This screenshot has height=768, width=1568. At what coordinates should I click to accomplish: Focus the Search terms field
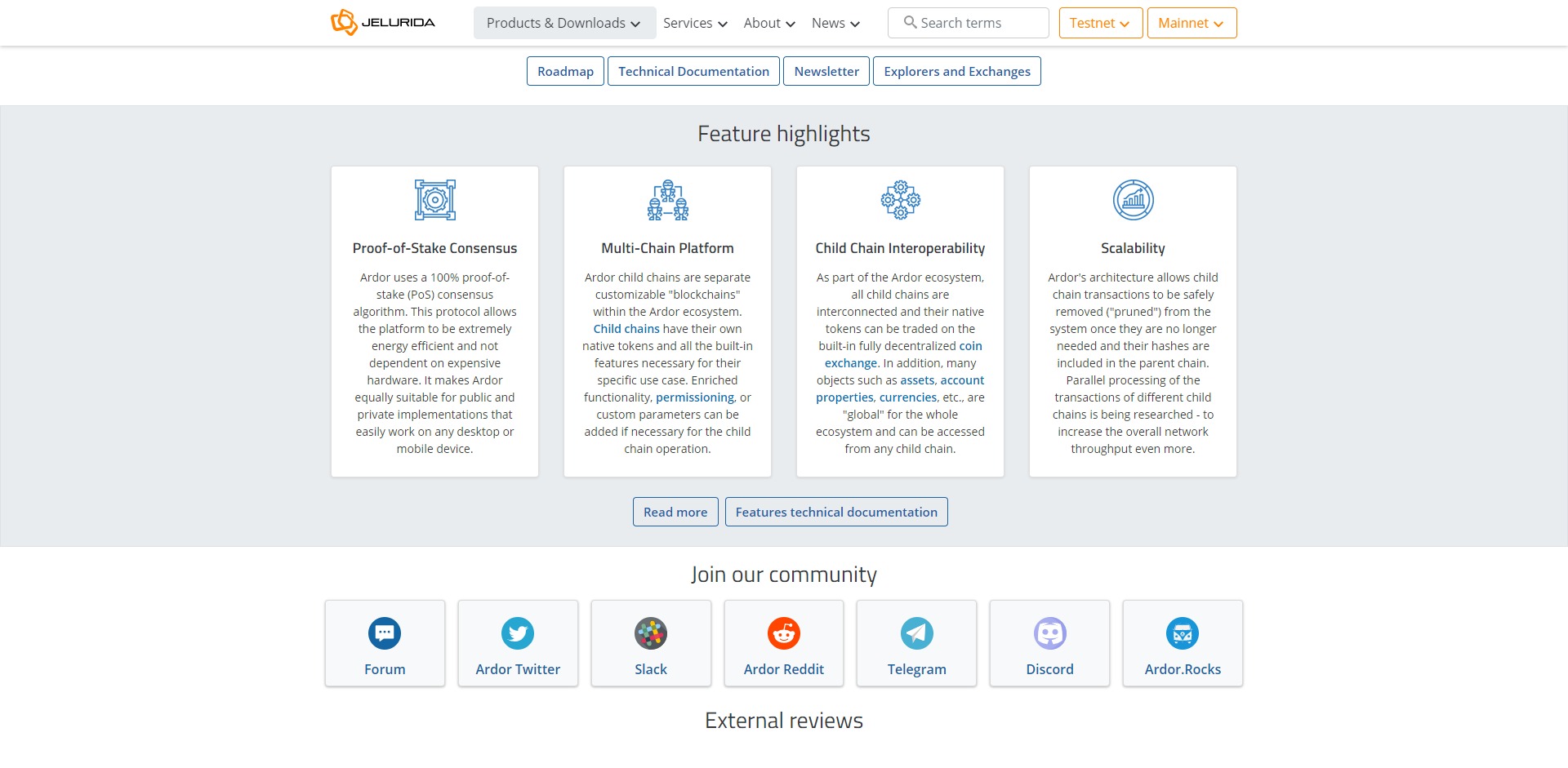[969, 23]
